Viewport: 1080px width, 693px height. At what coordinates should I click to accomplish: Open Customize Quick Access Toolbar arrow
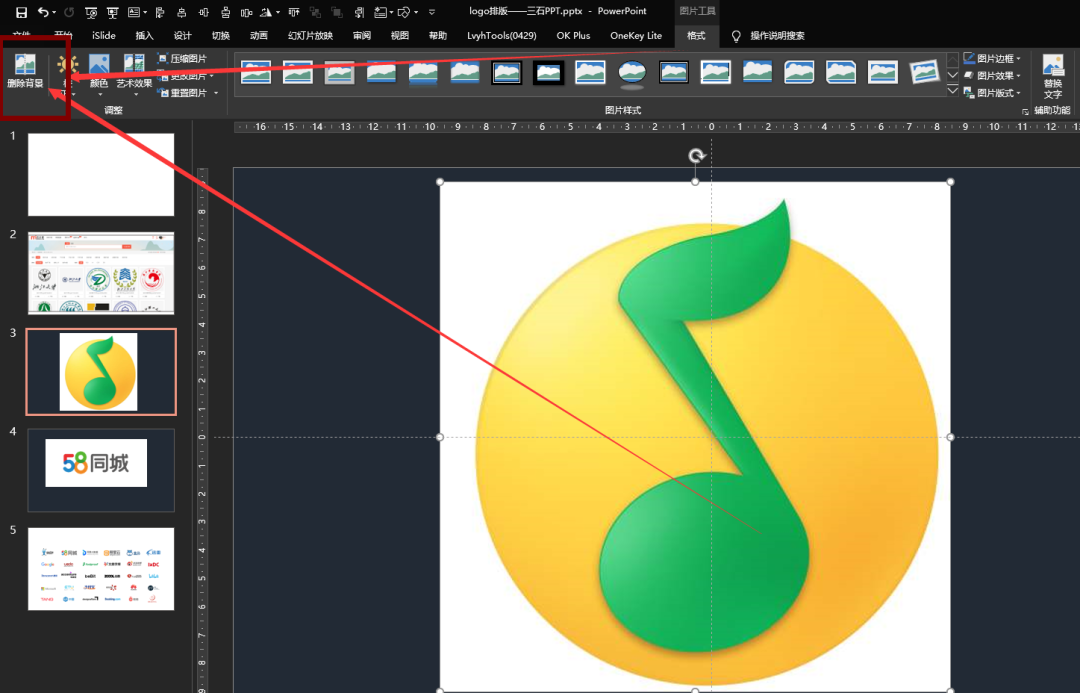(432, 12)
